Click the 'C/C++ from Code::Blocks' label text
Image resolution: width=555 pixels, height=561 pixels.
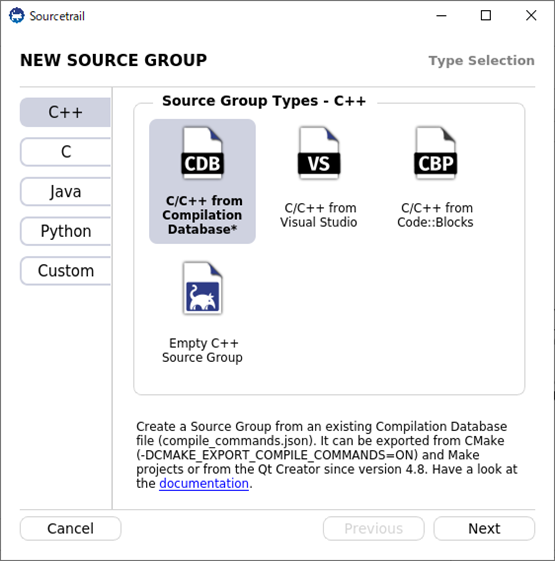[x=435, y=215]
